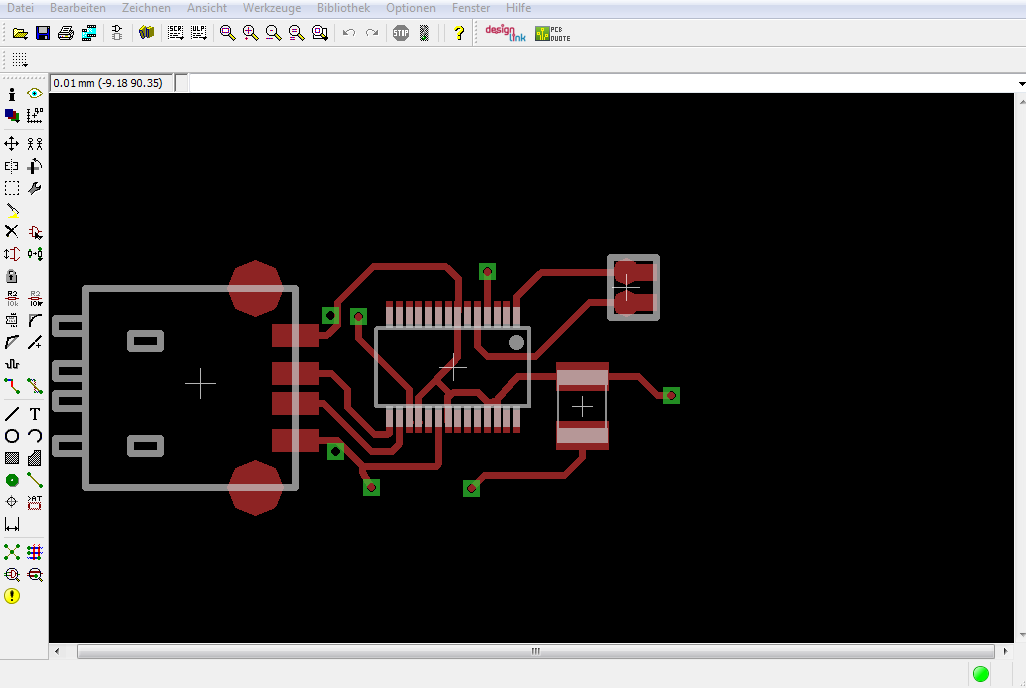Click the horizontal scrollbar thumb
1026x688 pixels.
click(x=536, y=651)
